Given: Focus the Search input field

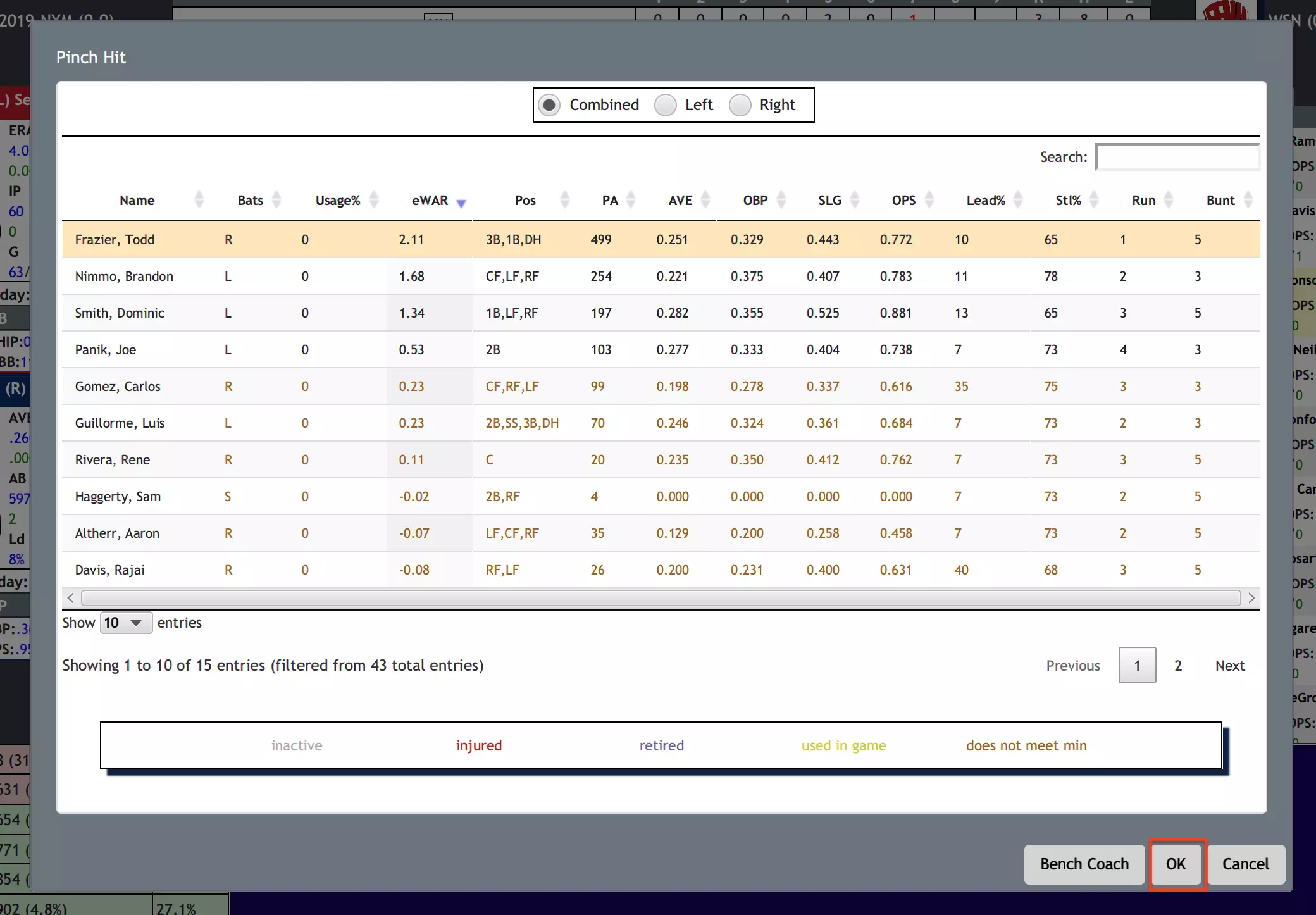Looking at the screenshot, I should click(x=1177, y=157).
